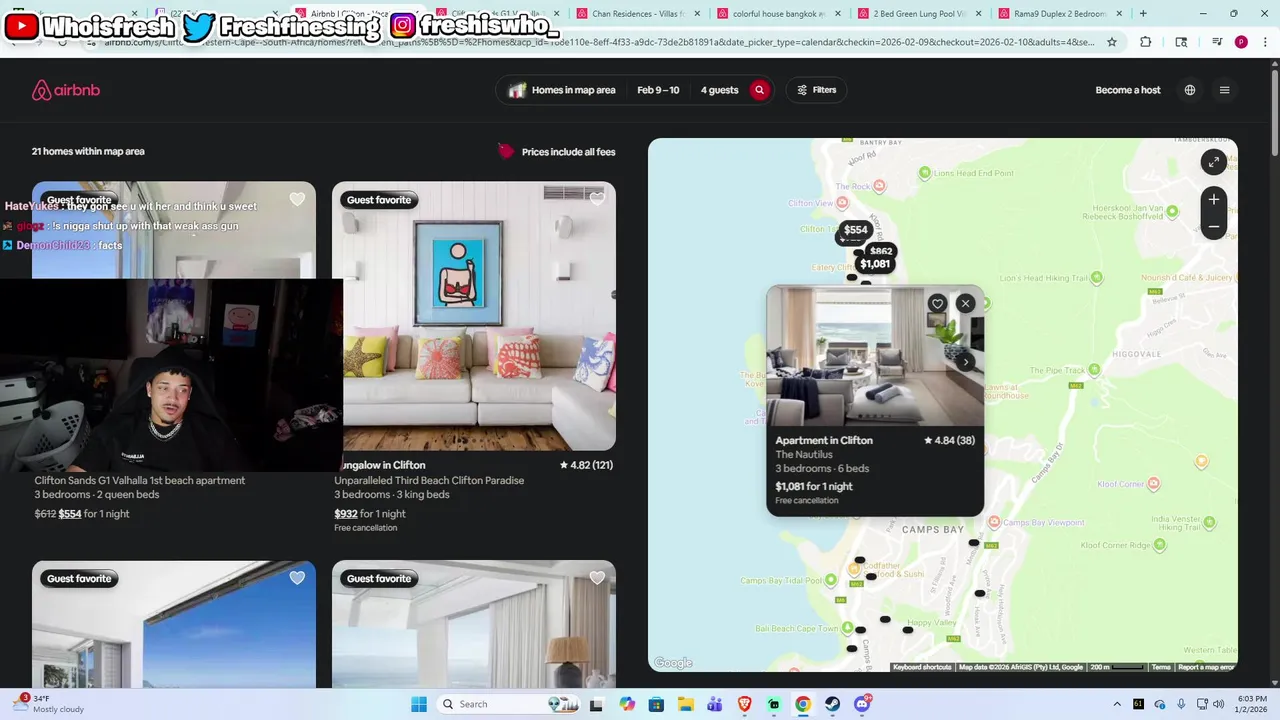Open the Chrome three-dot menu
The image size is (1280, 720).
pos(1264,42)
